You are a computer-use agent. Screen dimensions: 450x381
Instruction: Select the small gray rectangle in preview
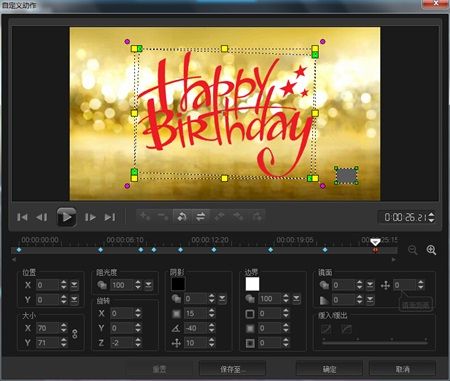point(347,175)
